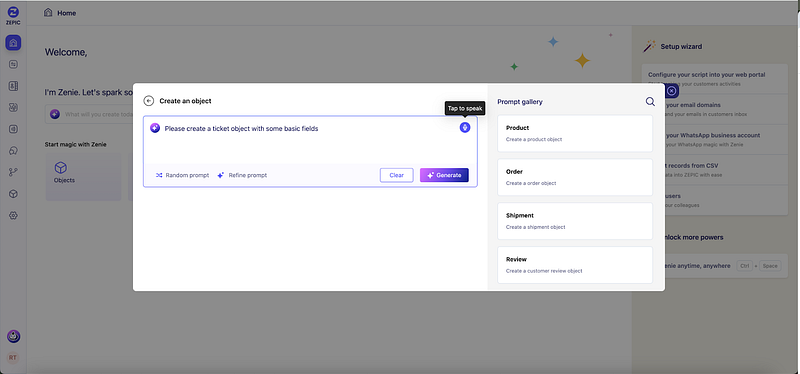This screenshot has width=800, height=374.
Task: Clear the prompt text
Action: pos(396,175)
